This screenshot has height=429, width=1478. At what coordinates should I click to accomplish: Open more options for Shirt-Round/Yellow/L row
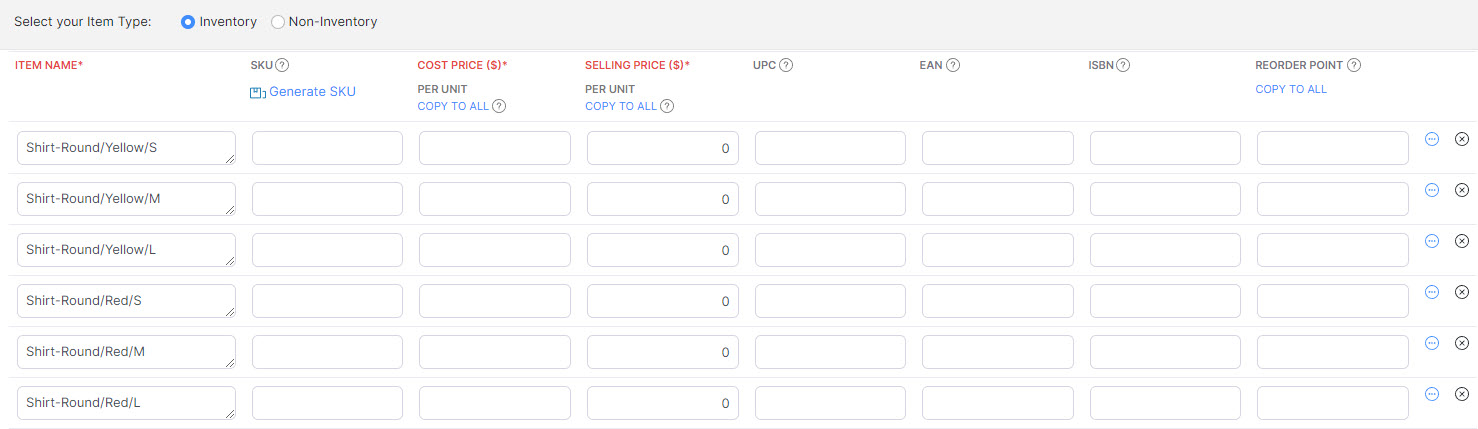click(x=1432, y=241)
